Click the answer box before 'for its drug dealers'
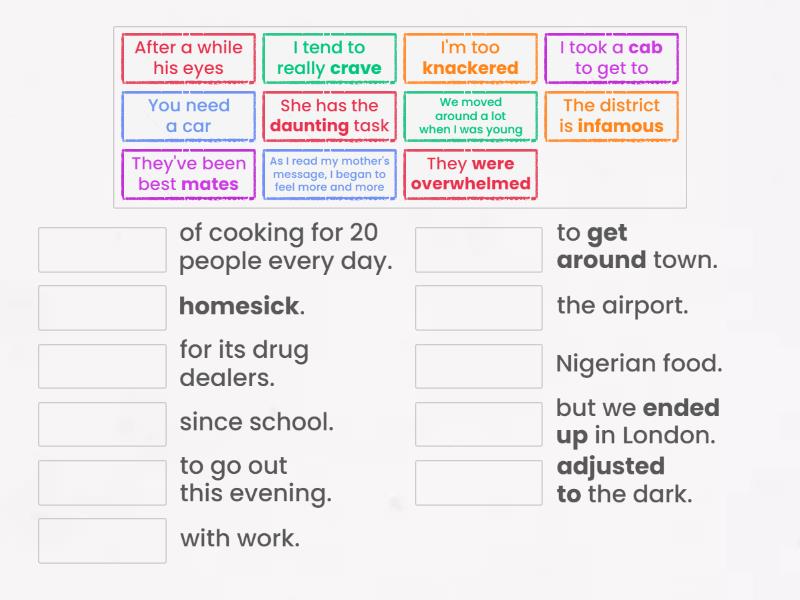The height and width of the screenshot is (600, 800). point(100,365)
